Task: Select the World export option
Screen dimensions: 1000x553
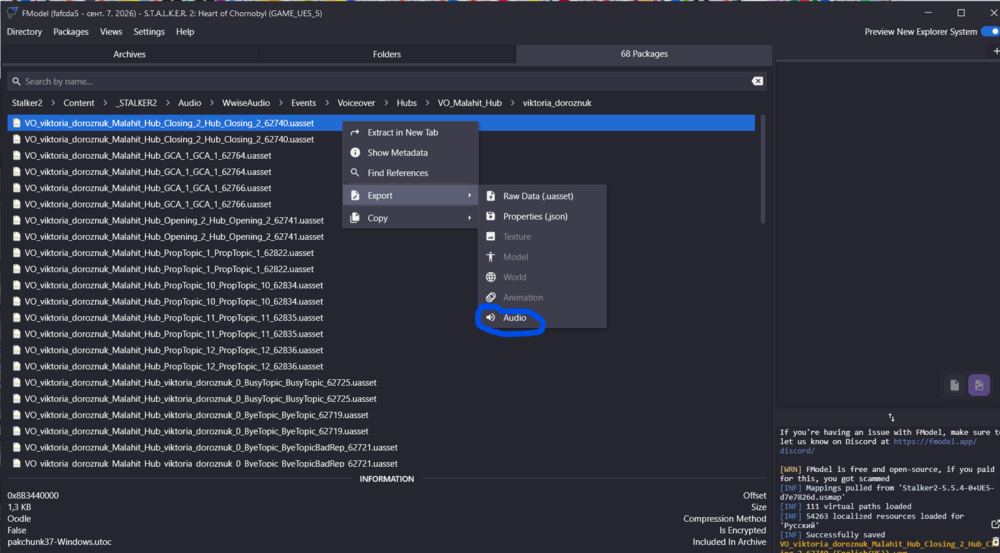Action: 542,277
